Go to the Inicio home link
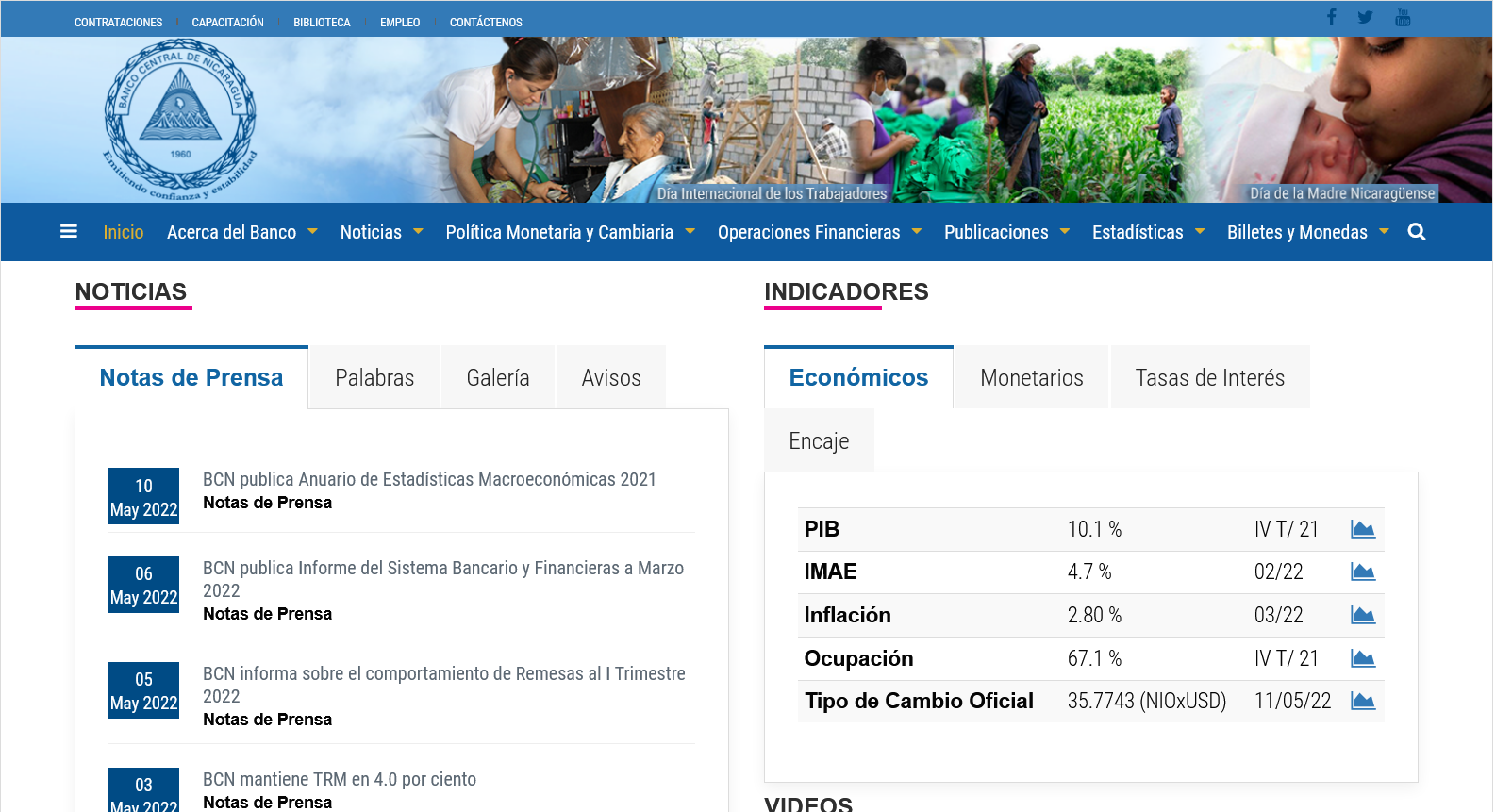The width and height of the screenshot is (1512, 812). (x=124, y=232)
